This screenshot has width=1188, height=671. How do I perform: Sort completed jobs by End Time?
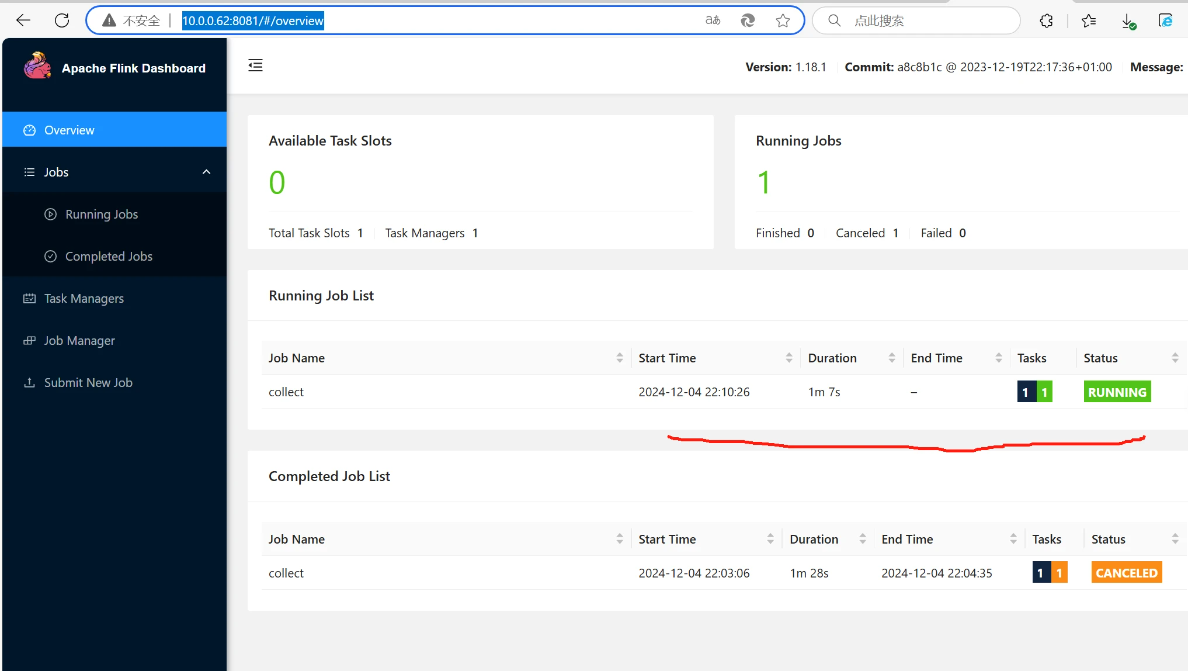(x=906, y=539)
